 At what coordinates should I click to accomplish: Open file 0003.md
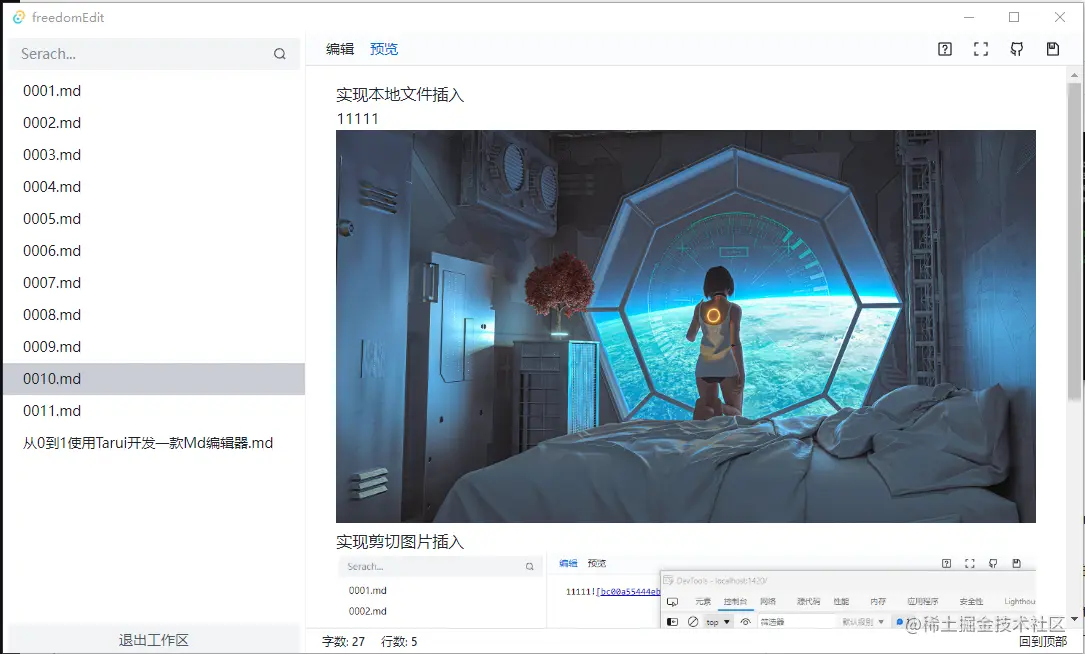pos(154,154)
